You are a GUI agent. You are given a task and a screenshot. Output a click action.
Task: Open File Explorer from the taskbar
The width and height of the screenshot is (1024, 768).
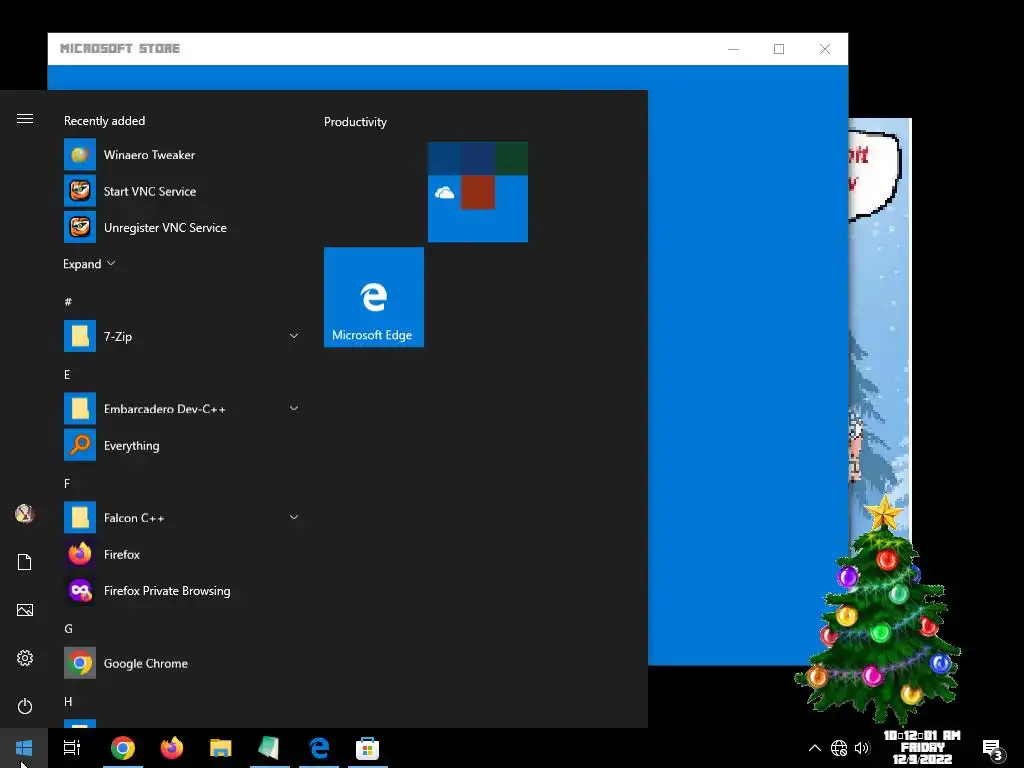221,748
